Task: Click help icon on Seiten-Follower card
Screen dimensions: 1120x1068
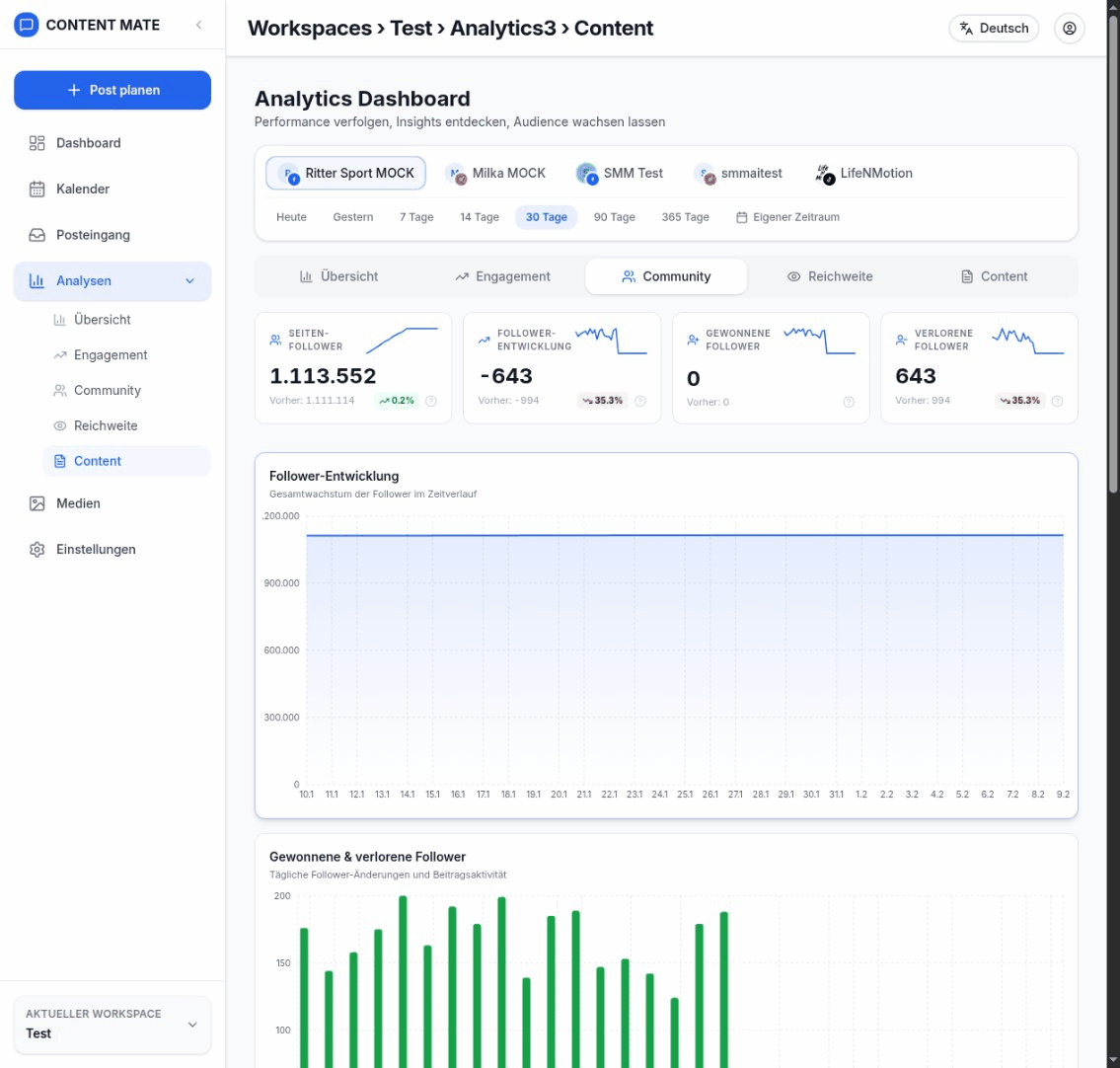Action: coord(431,401)
